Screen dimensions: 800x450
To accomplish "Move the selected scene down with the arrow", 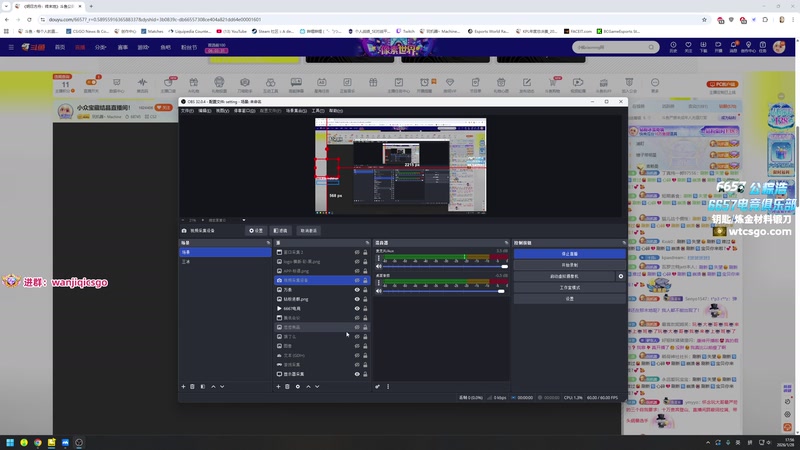I will (222, 387).
